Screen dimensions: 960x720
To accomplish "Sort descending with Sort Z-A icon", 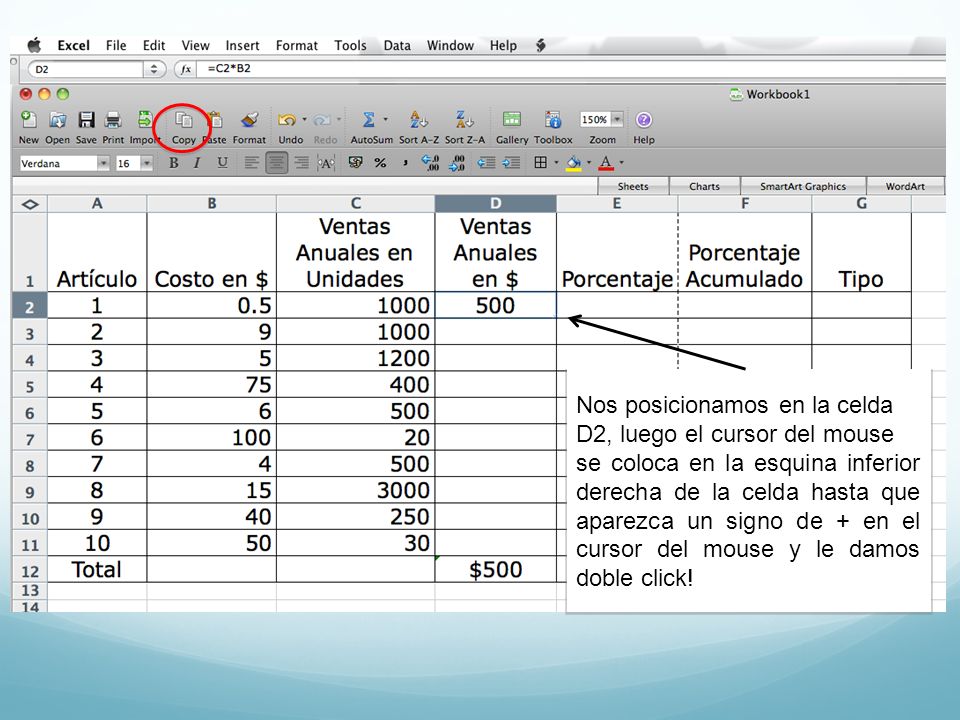I will pyautogui.click(x=464, y=119).
